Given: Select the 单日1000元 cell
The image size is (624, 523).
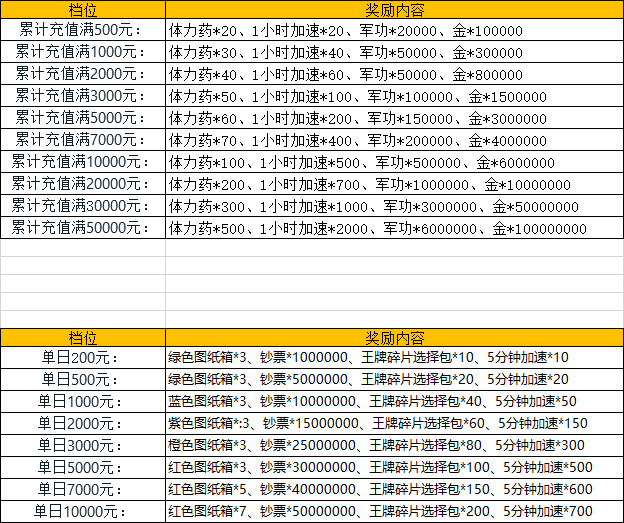Looking at the screenshot, I should (x=82, y=401).
